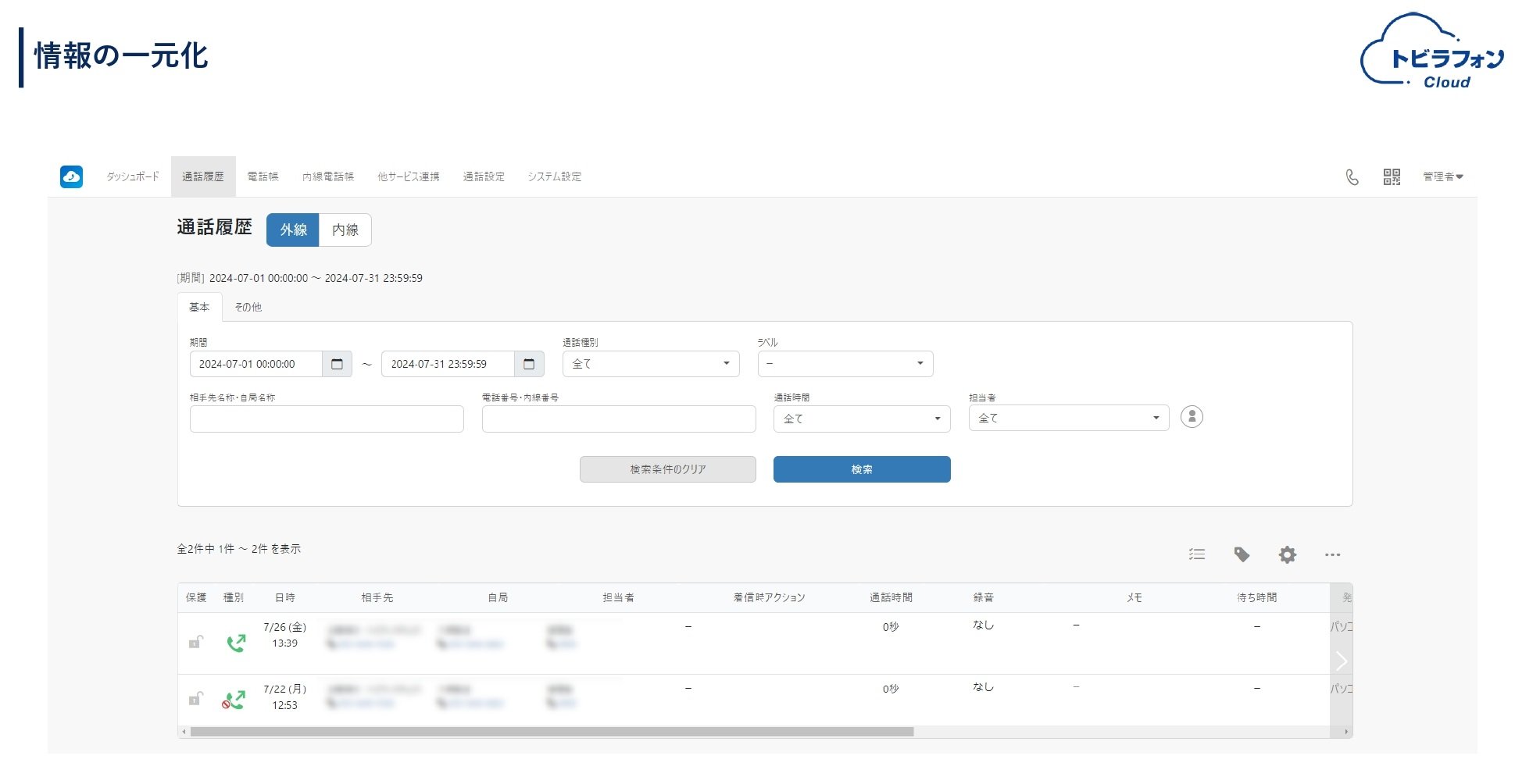Image resolution: width=1515 pixels, height=784 pixels.
Task: Click the horizontal scrollbar under table
Action: (x=552, y=732)
